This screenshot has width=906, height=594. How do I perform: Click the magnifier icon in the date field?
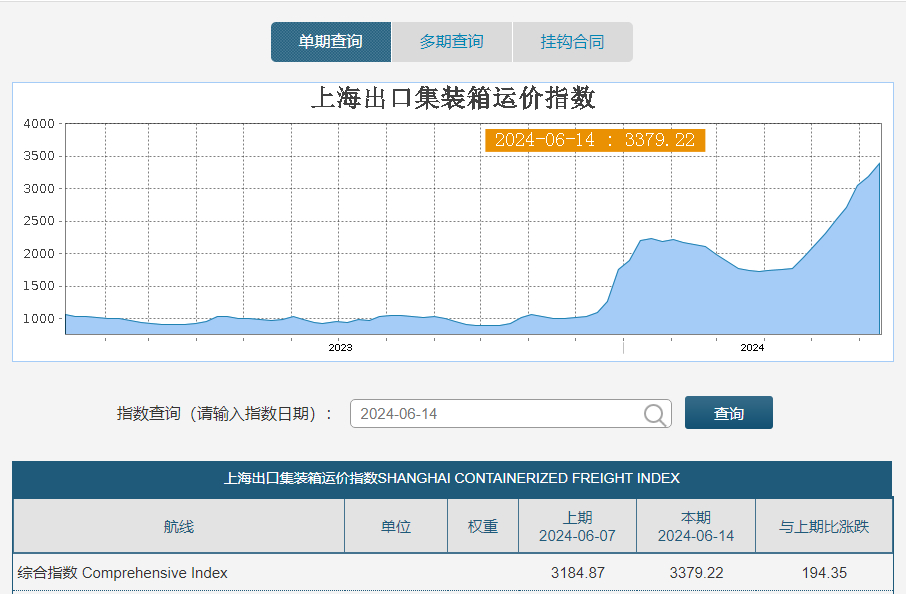click(656, 414)
